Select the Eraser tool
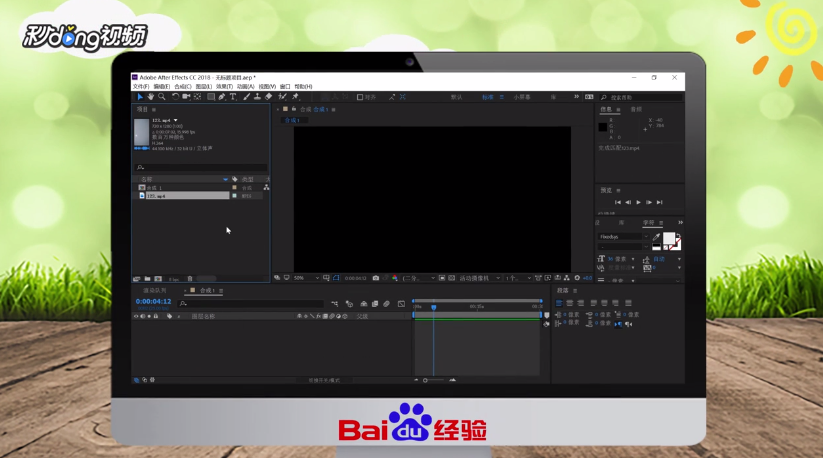Image resolution: width=823 pixels, height=458 pixels. [269, 97]
